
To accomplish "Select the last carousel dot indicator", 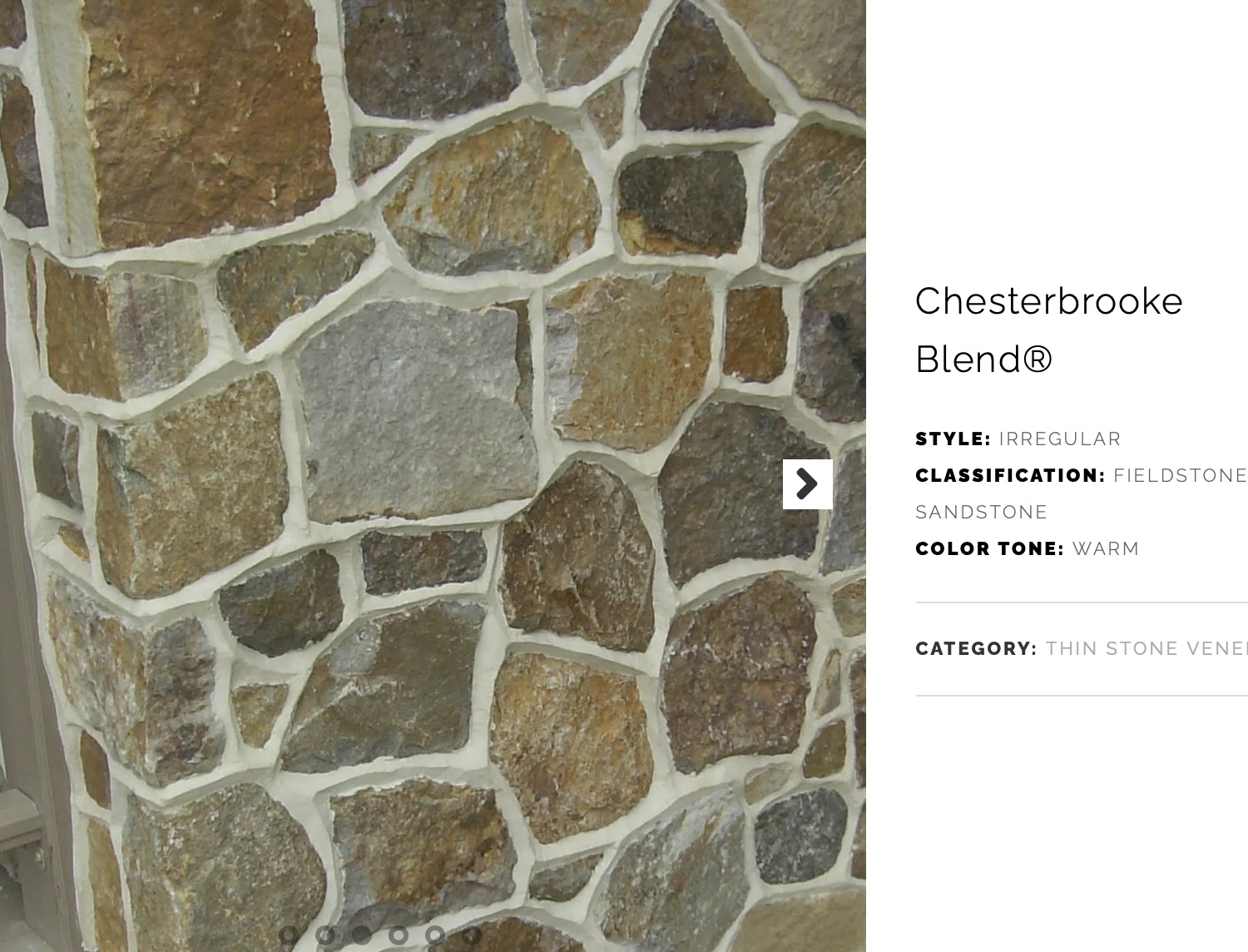I will pos(471,935).
